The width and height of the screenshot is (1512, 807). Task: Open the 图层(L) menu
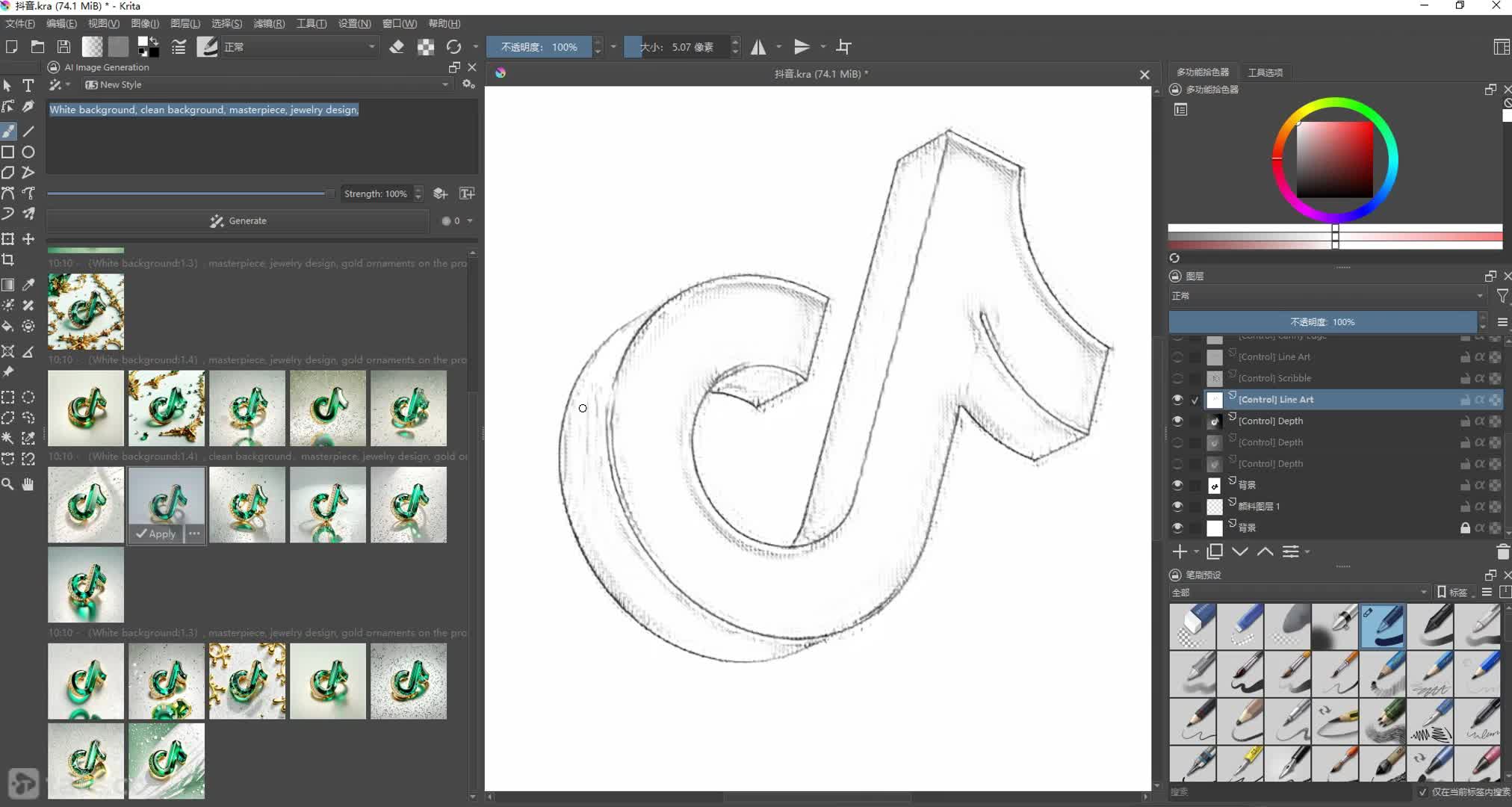pyautogui.click(x=185, y=24)
